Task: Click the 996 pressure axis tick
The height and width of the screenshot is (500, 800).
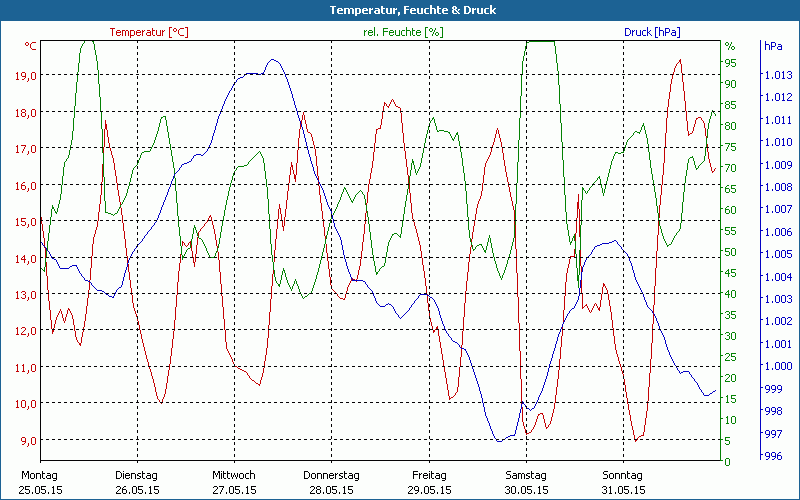Action: pos(773,456)
